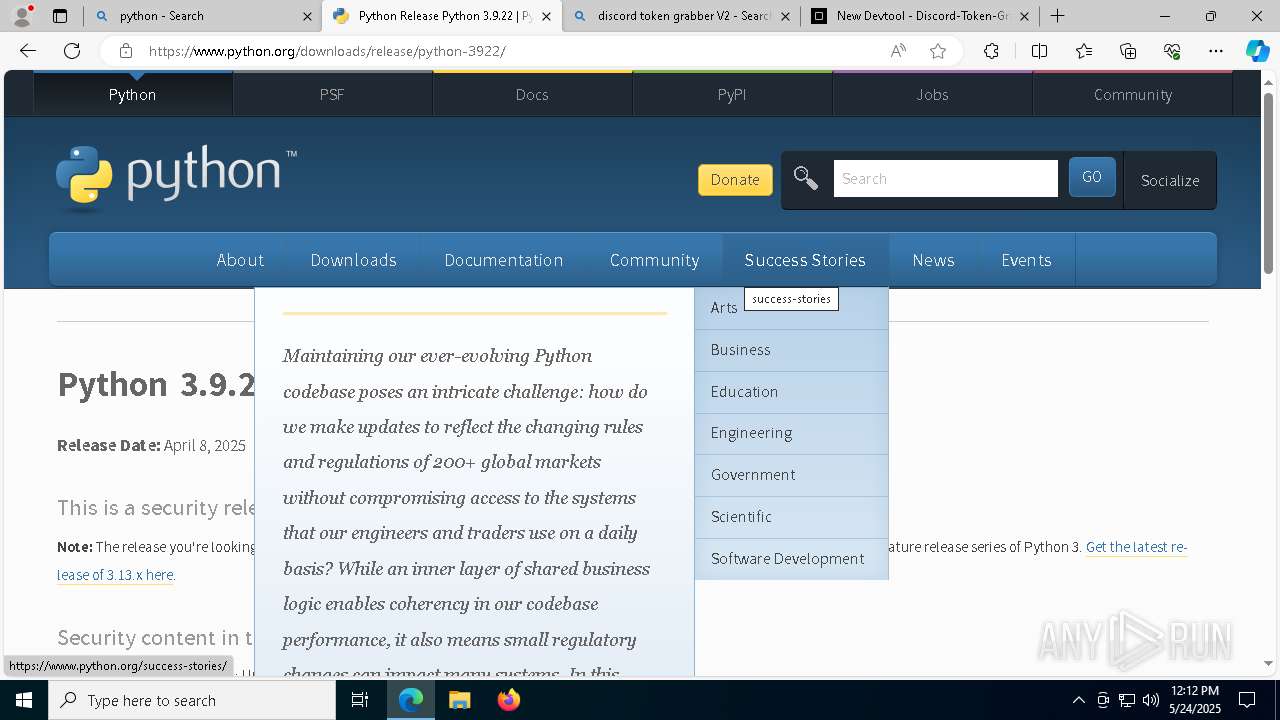The height and width of the screenshot is (720, 1280).
Task: Open the Community main menu item
Action: tap(654, 260)
